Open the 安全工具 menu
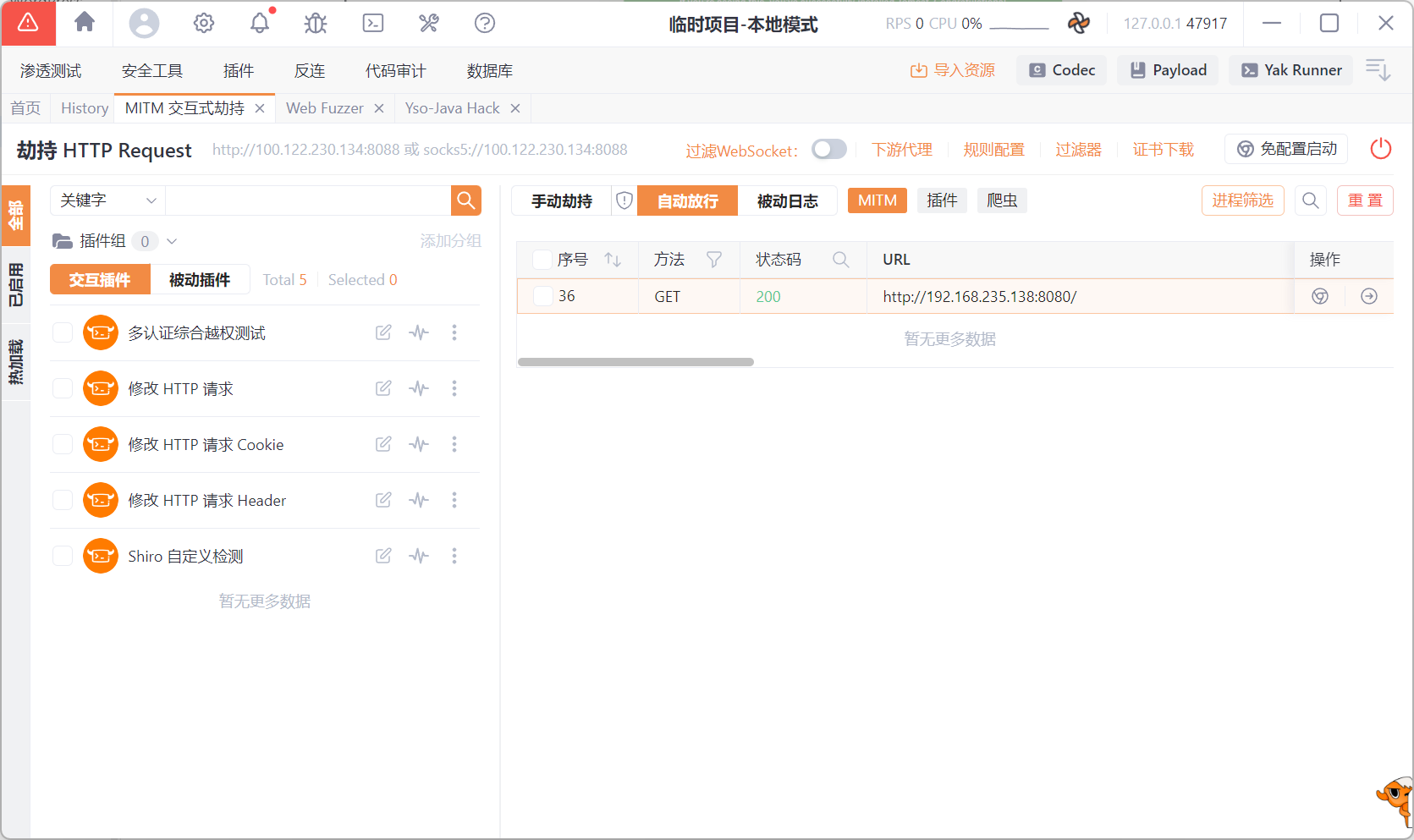 (152, 71)
